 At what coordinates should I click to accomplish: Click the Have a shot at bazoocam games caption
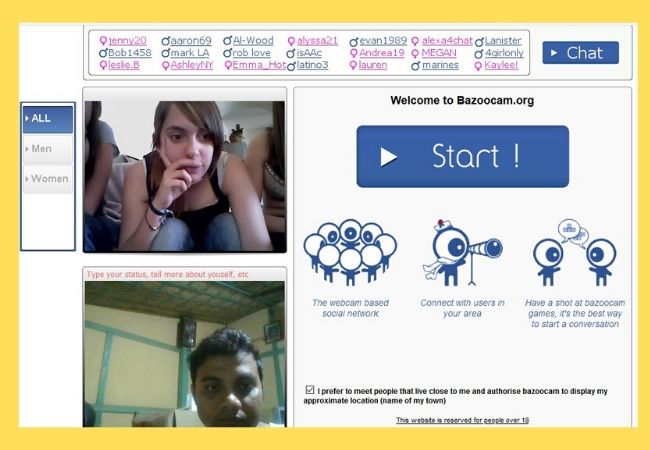pos(575,313)
